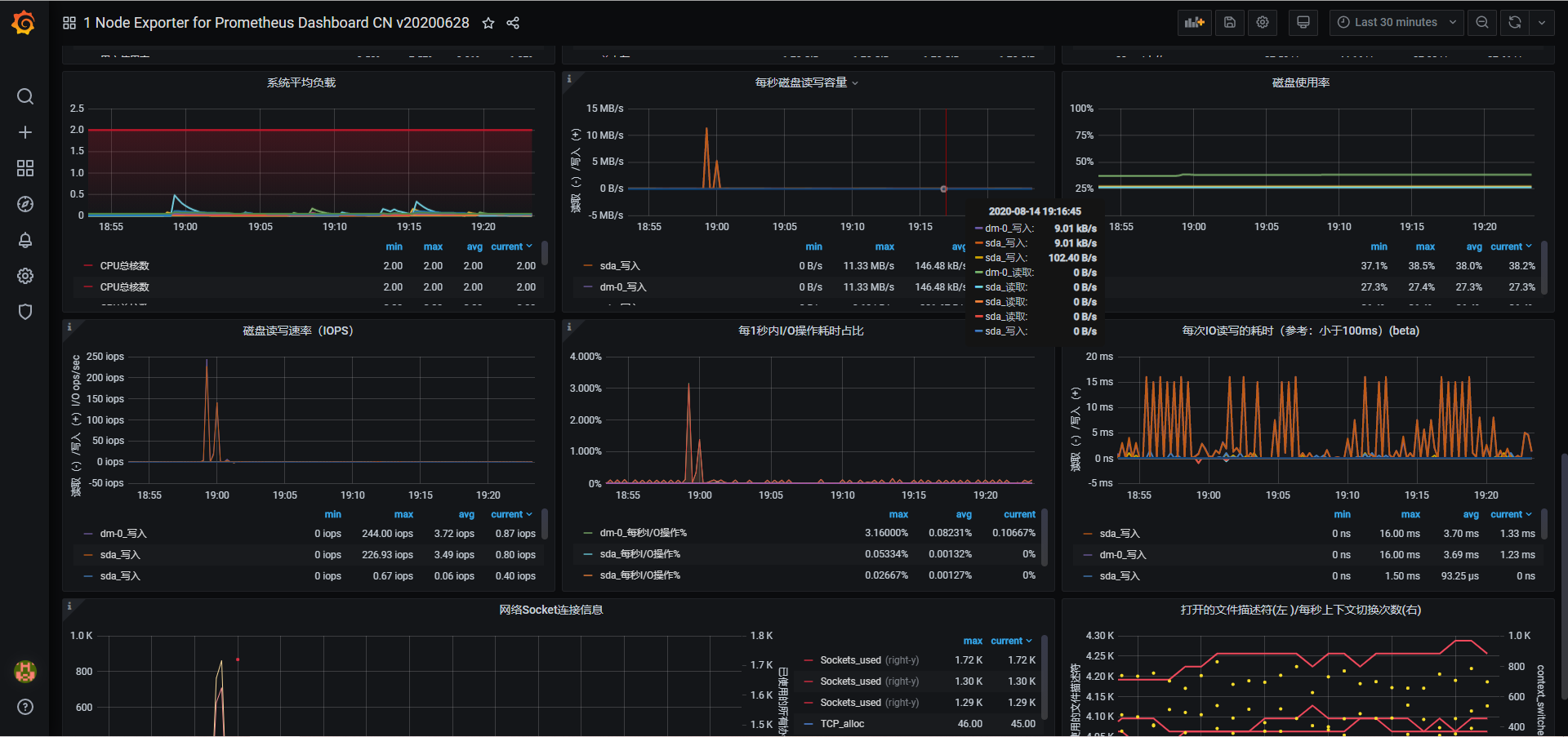Sort 磁盘使用率 legend by current column
1568x737 pixels.
pos(1511,246)
